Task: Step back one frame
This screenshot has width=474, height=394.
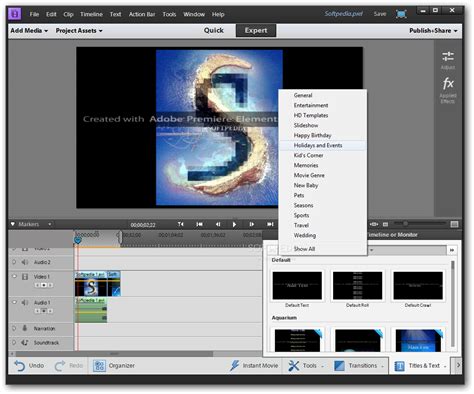Action: click(x=218, y=224)
